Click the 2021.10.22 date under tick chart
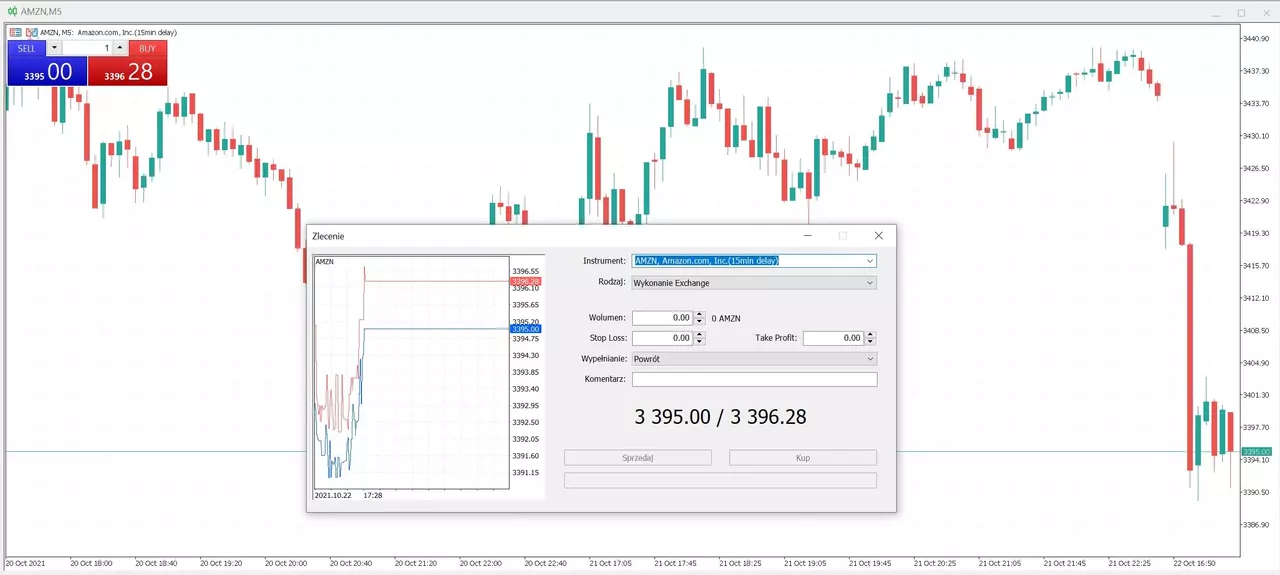The height and width of the screenshot is (575, 1280). [x=334, y=495]
